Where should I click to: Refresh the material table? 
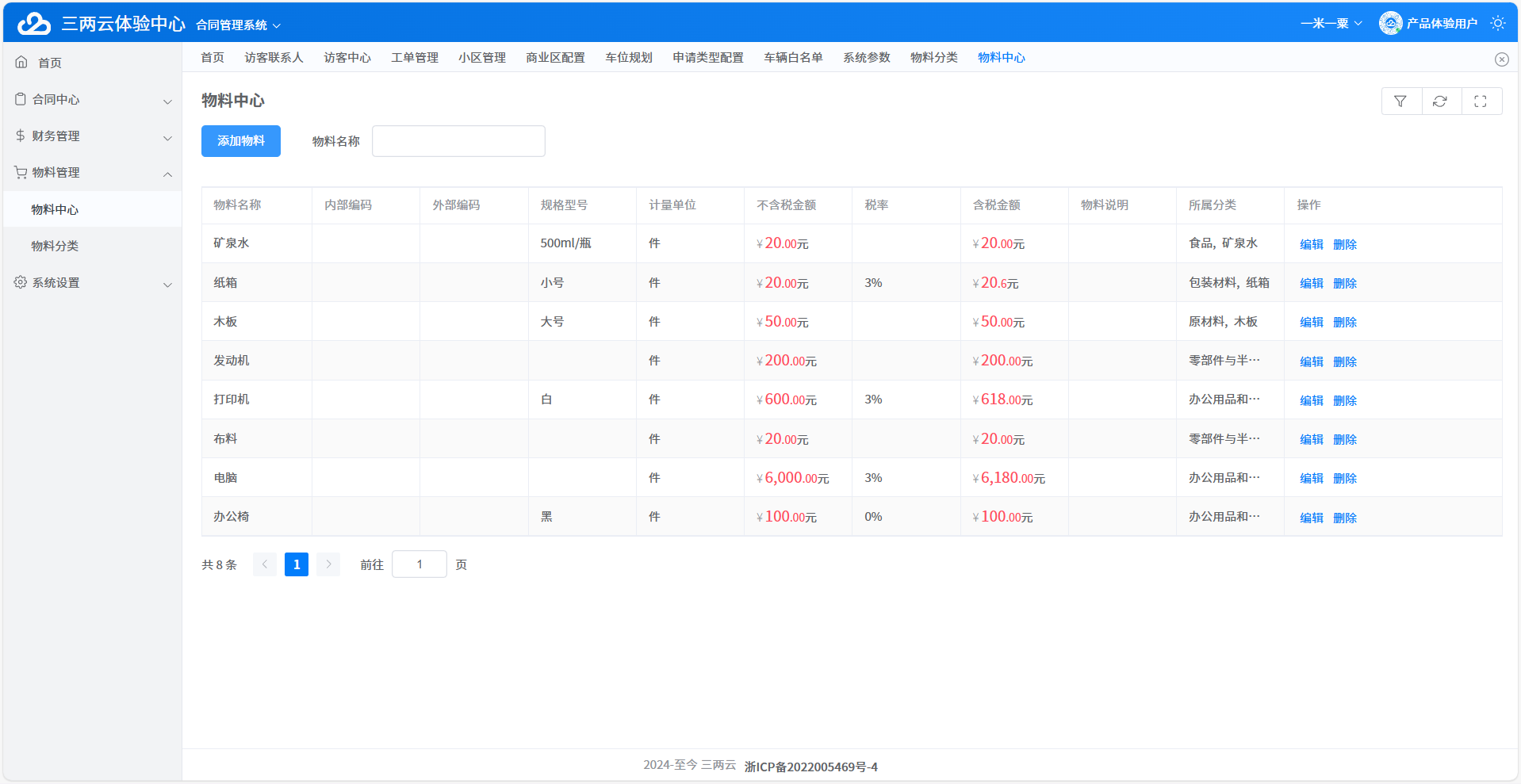(x=1440, y=101)
